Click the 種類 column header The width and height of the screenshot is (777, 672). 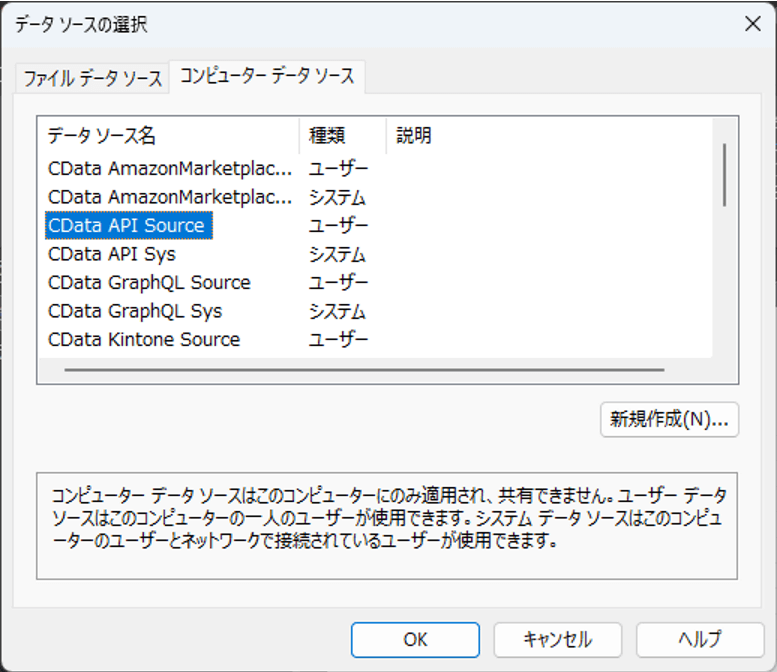(x=327, y=136)
